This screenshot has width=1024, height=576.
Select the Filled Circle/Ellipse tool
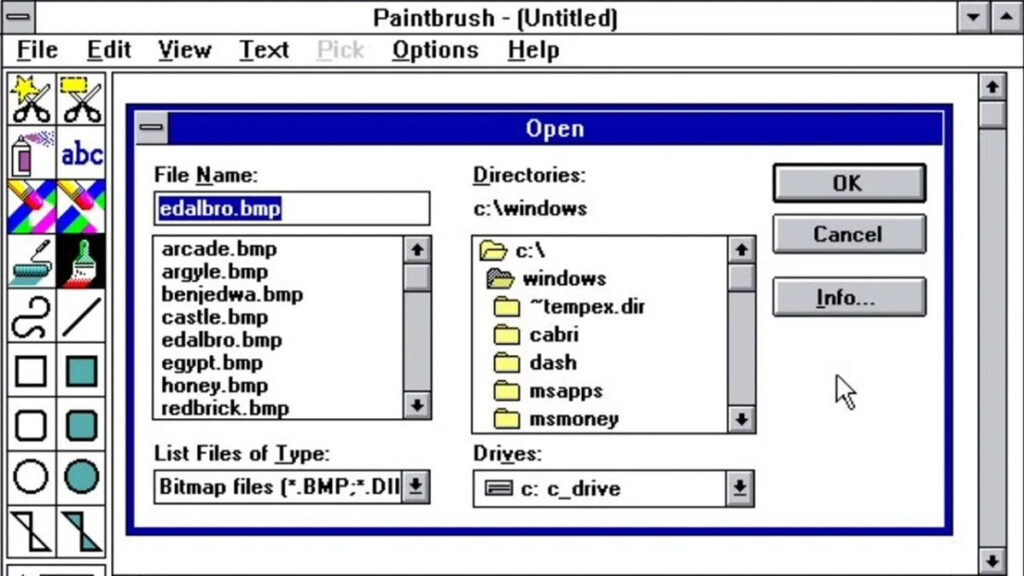click(x=81, y=477)
